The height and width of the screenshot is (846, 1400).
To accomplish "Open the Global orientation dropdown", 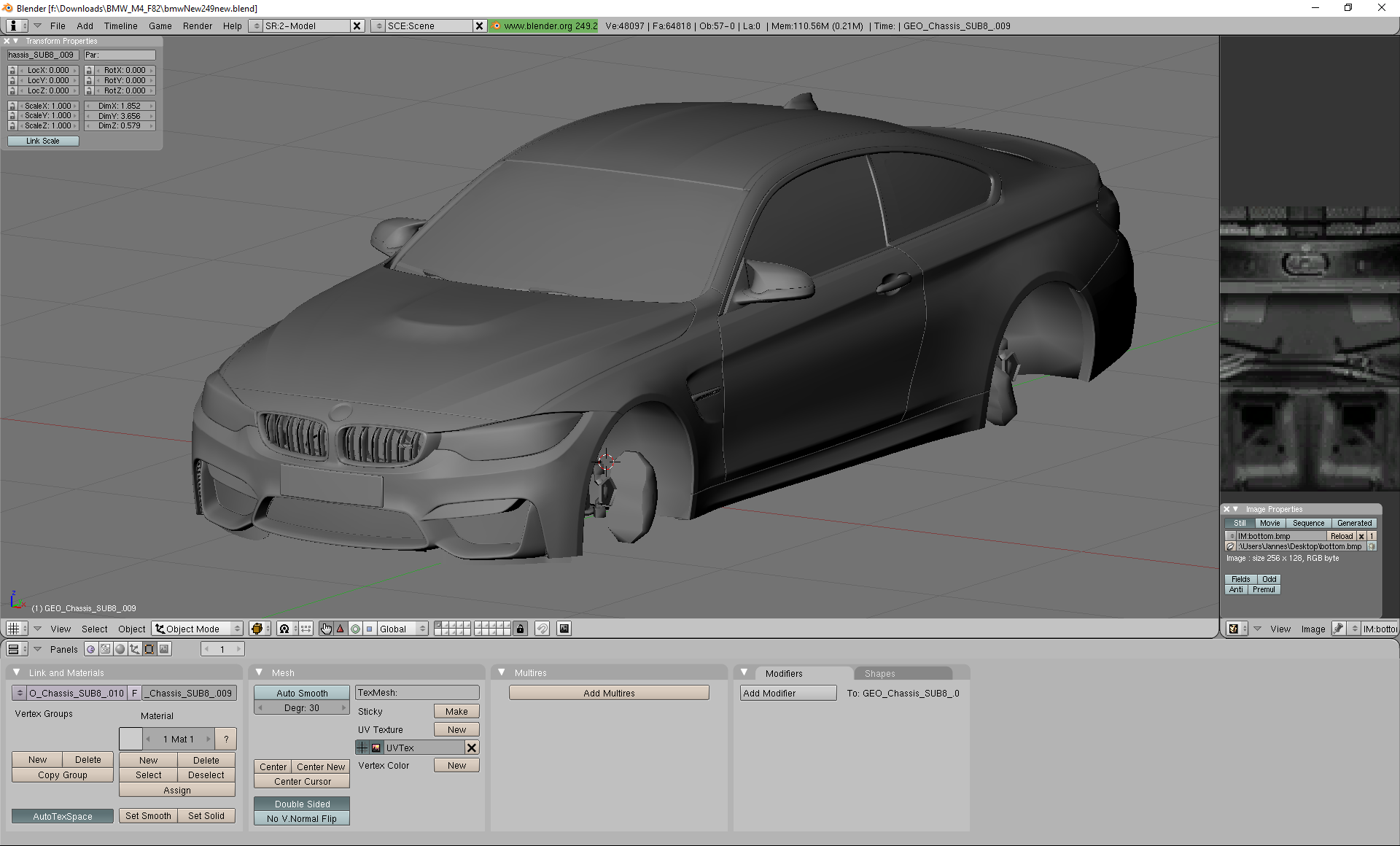I will tap(402, 629).
